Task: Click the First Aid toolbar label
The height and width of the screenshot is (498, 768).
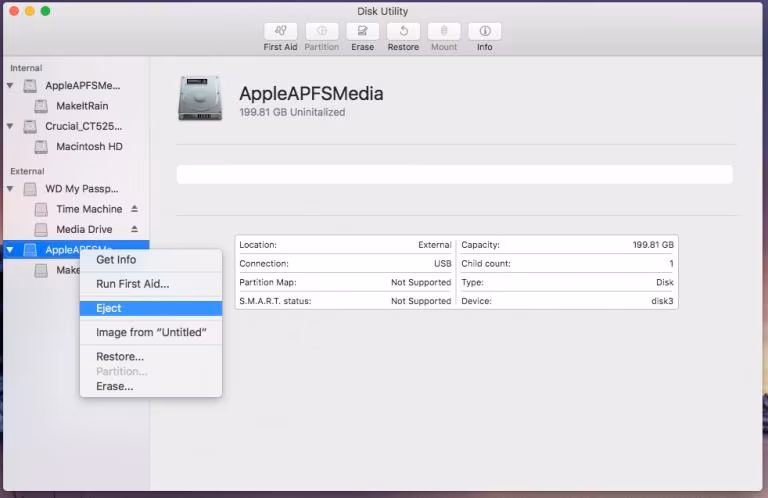Action: [280, 47]
